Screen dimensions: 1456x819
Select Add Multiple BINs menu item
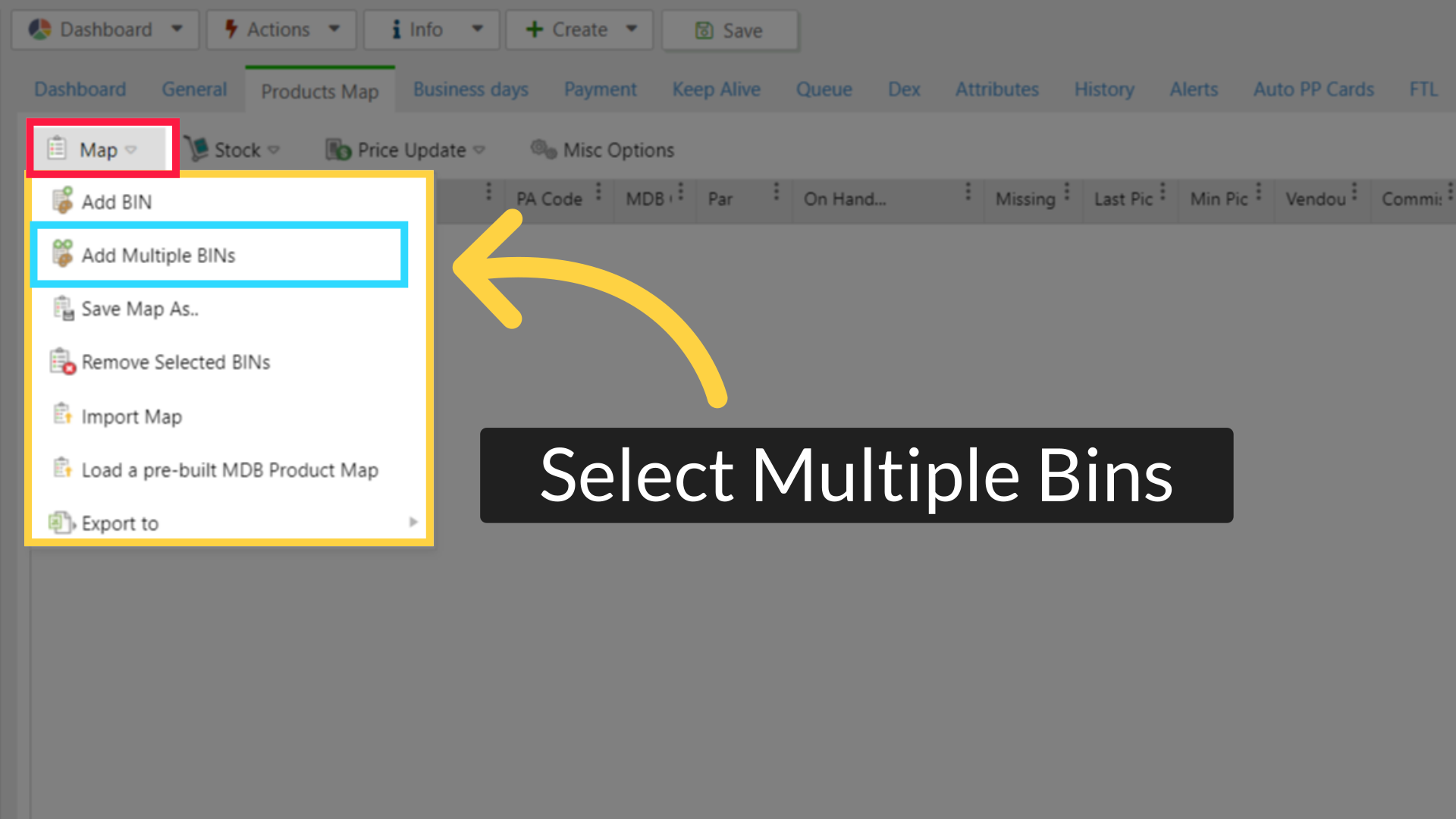tap(159, 256)
